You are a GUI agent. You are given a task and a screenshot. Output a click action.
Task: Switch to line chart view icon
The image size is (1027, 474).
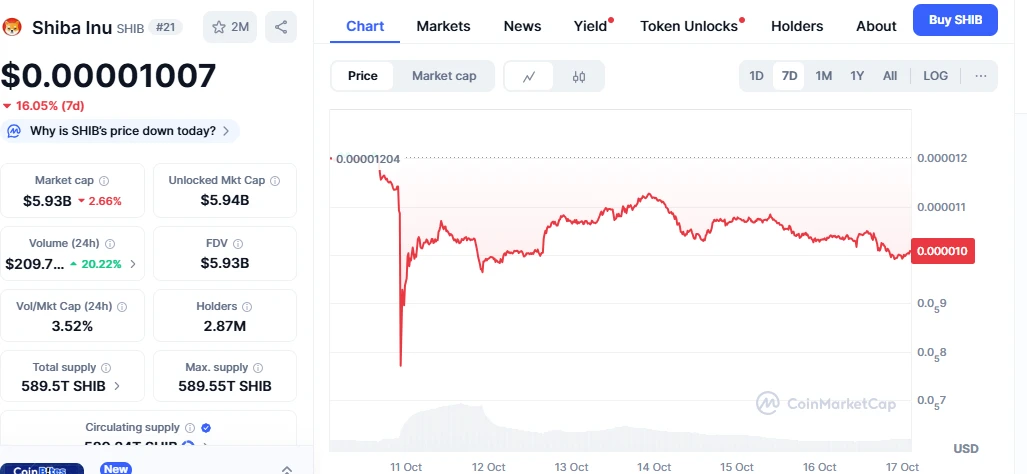click(529, 76)
